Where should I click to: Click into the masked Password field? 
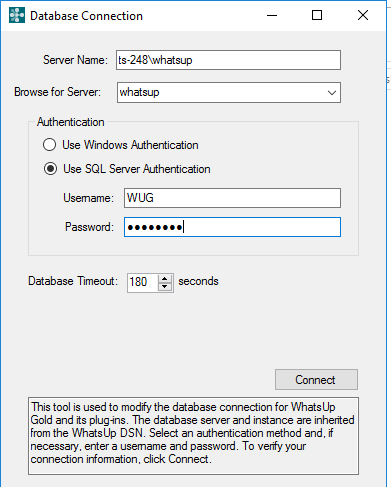(232, 227)
